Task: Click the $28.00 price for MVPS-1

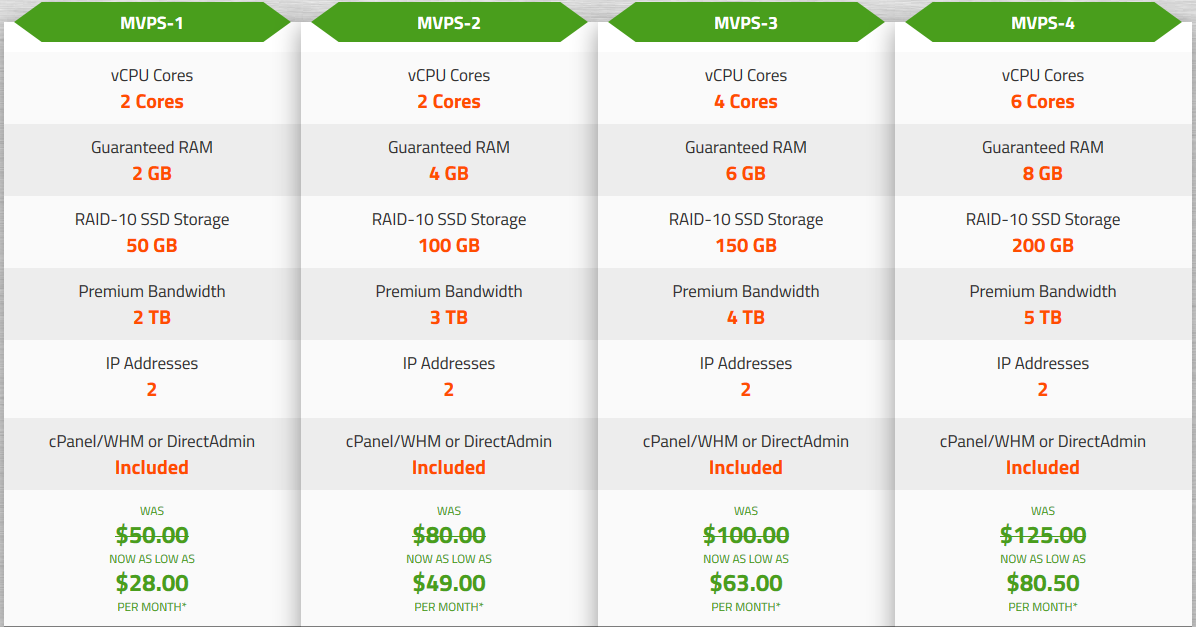Action: click(x=152, y=583)
